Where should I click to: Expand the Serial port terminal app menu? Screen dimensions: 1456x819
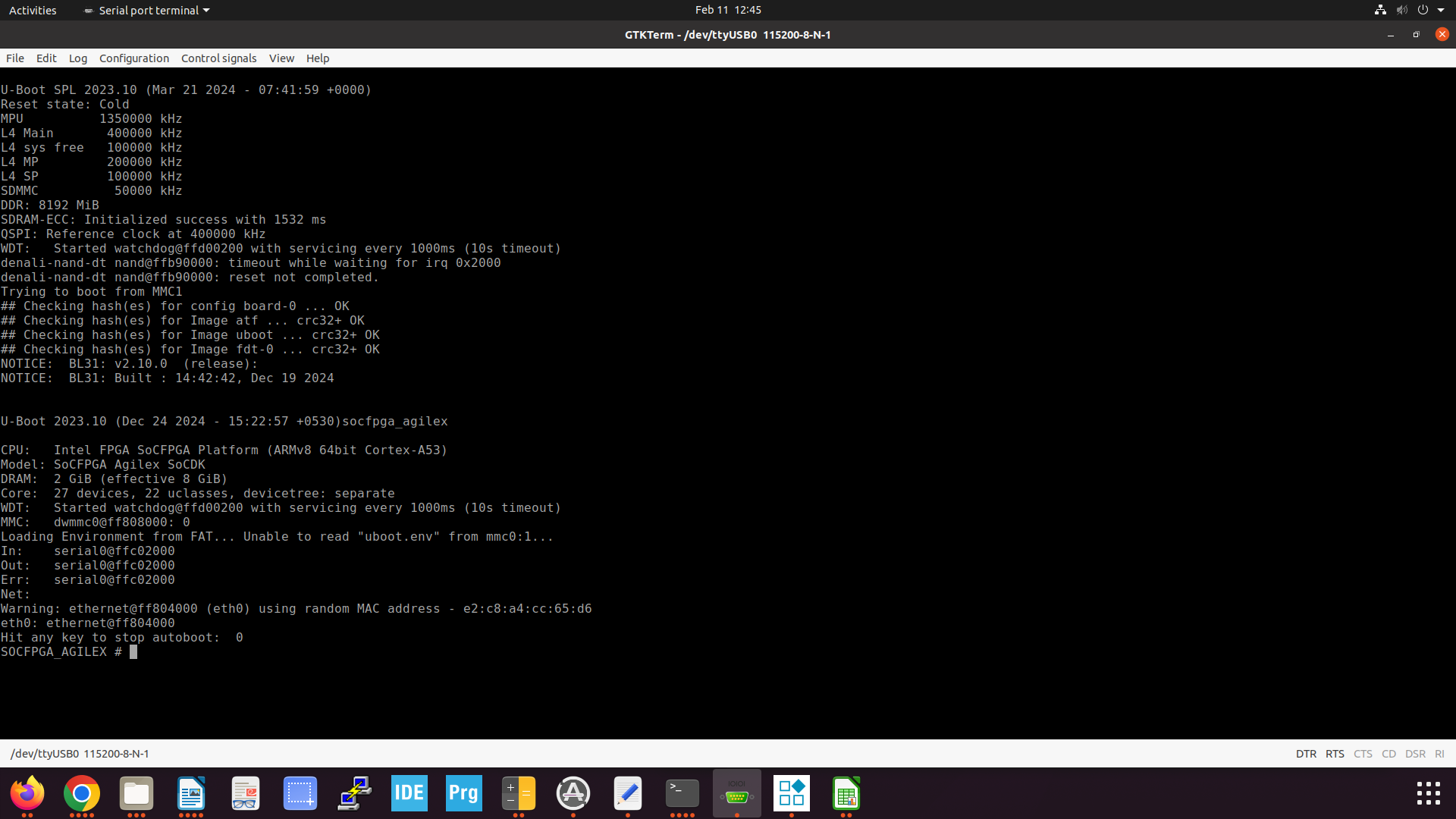pos(146,10)
